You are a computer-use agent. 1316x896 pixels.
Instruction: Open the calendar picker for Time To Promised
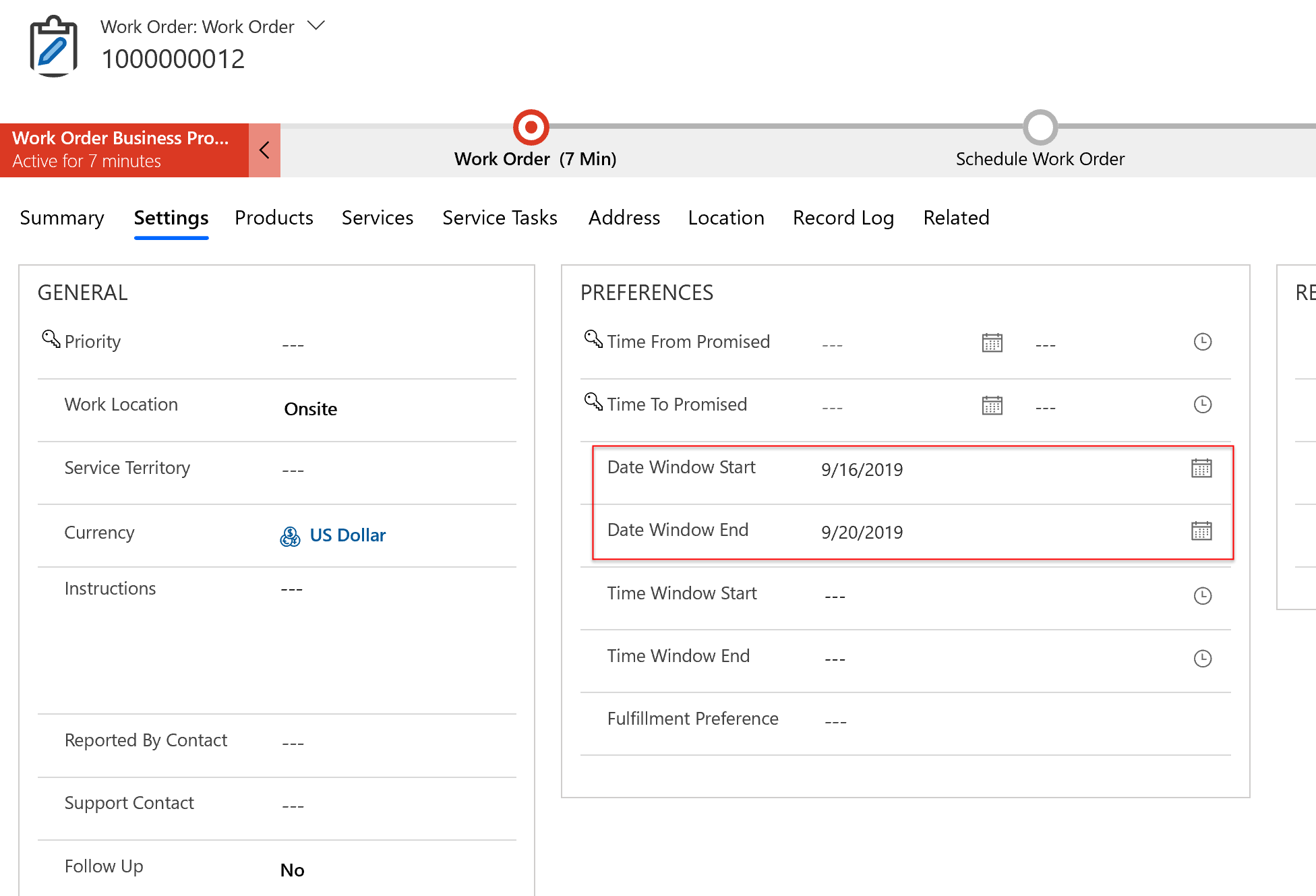click(992, 405)
